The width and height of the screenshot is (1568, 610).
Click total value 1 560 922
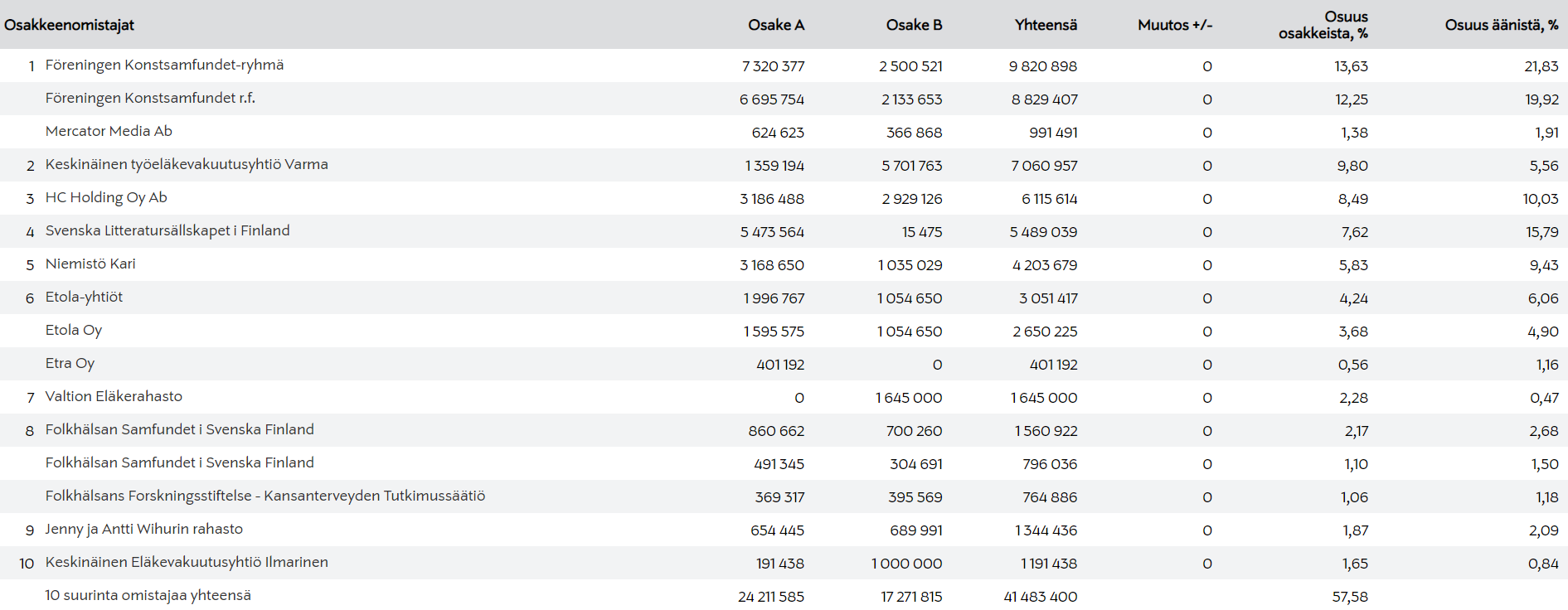(1046, 431)
